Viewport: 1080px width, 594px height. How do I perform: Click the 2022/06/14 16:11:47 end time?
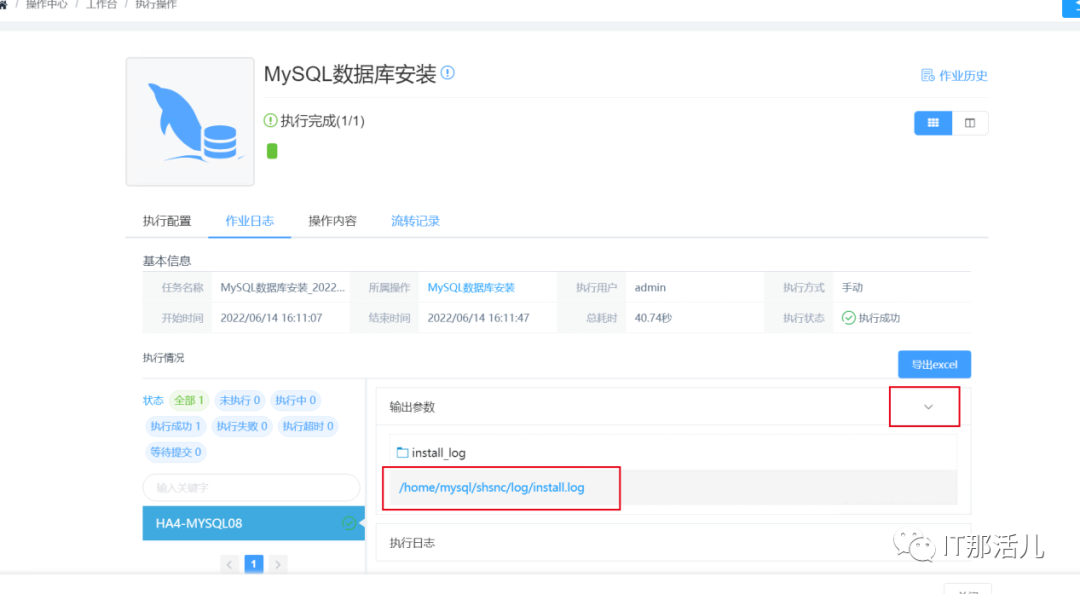(x=478, y=318)
